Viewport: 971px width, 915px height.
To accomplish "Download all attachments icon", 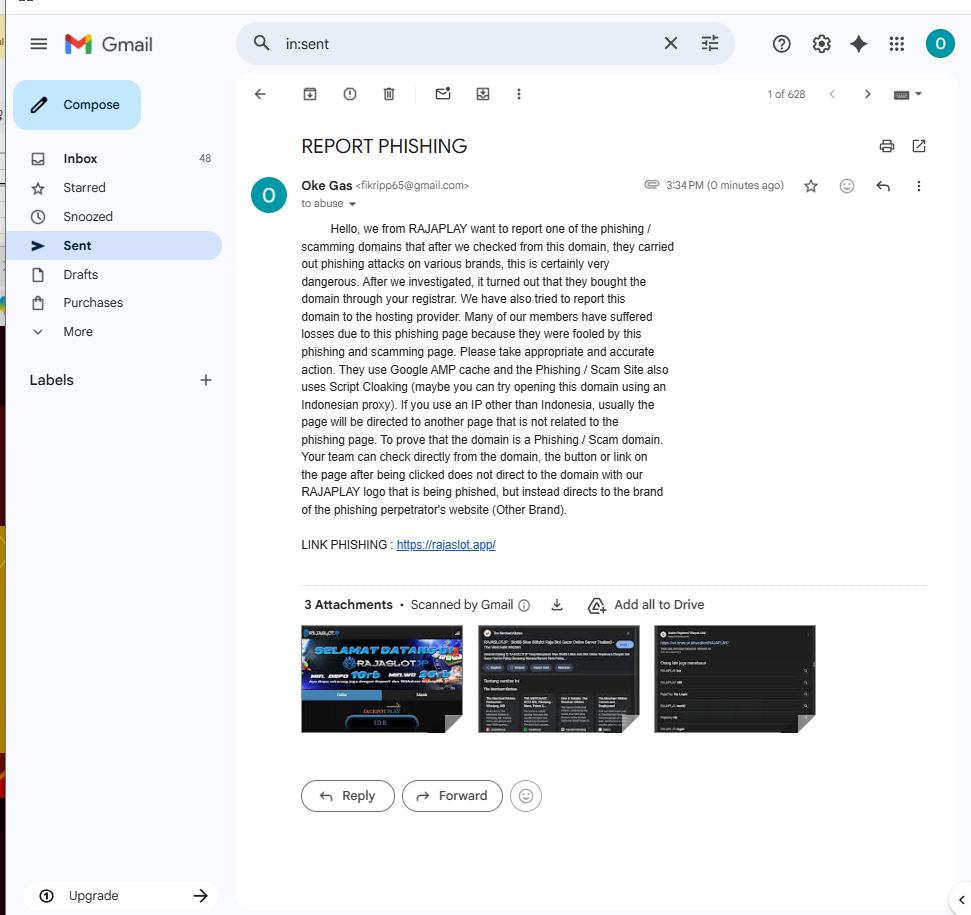I will [557, 605].
